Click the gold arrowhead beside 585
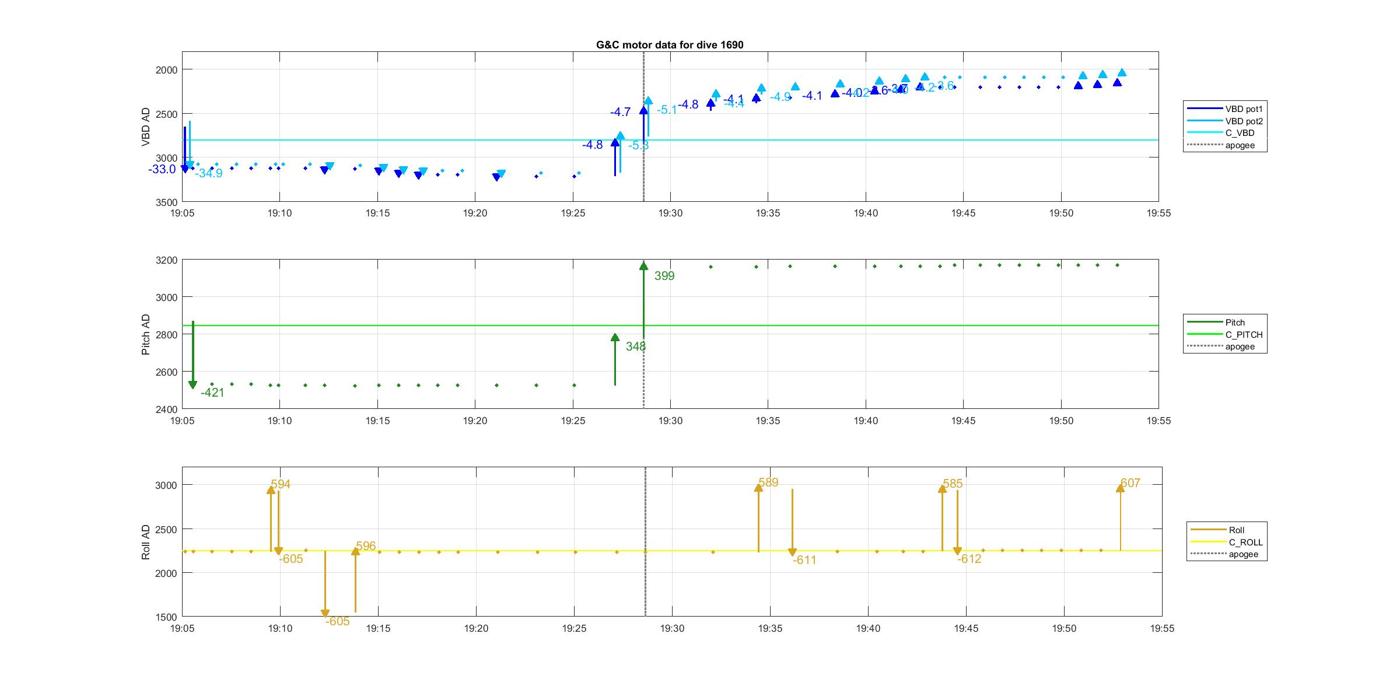The width and height of the screenshot is (1400, 693). [942, 488]
